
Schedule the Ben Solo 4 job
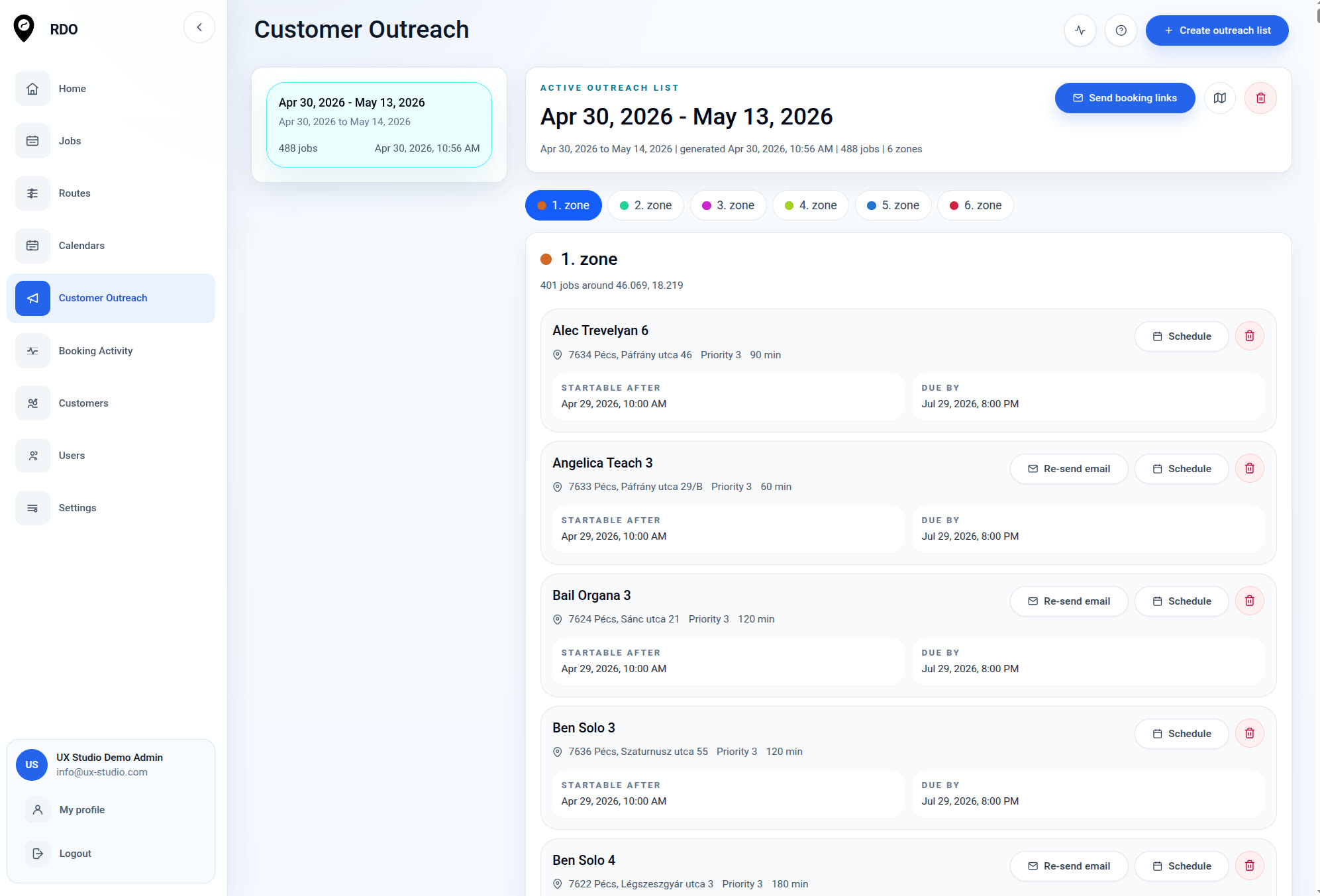coord(1182,866)
